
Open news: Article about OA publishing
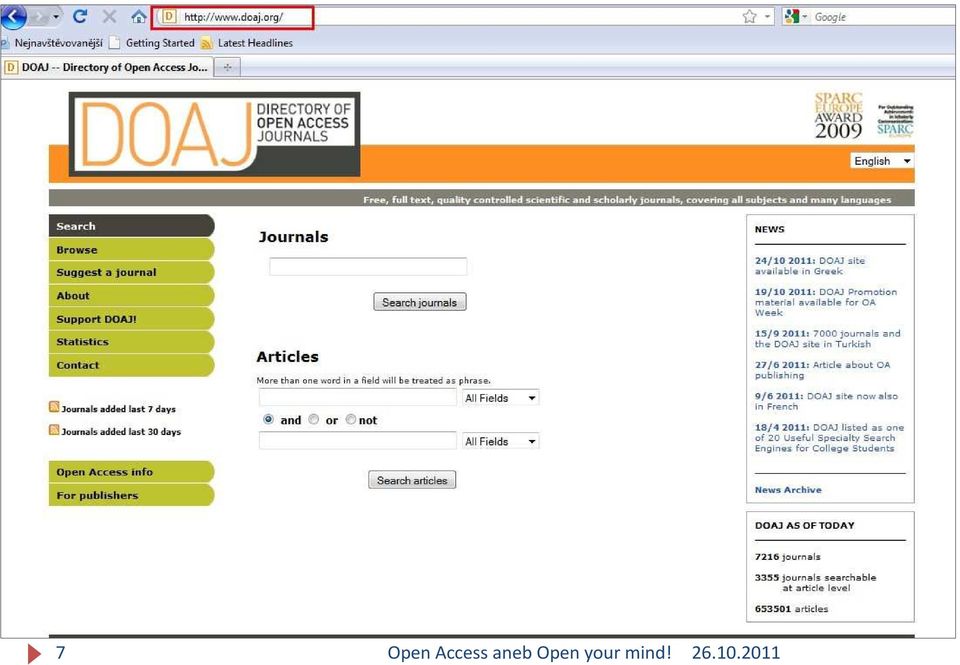click(822, 370)
